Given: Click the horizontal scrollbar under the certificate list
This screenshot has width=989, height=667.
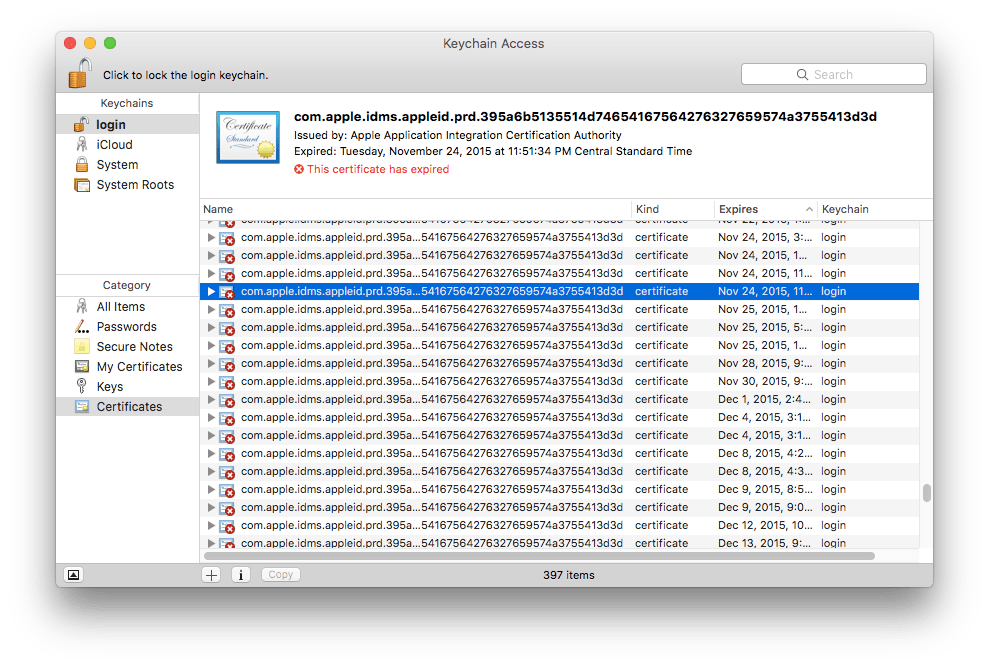Looking at the screenshot, I should click(539, 556).
